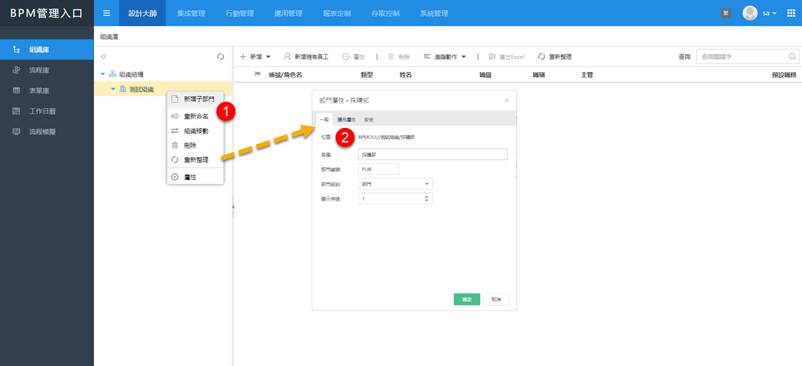Choose 組織移動 from context menu
The width and height of the screenshot is (802, 366).
coord(195,131)
